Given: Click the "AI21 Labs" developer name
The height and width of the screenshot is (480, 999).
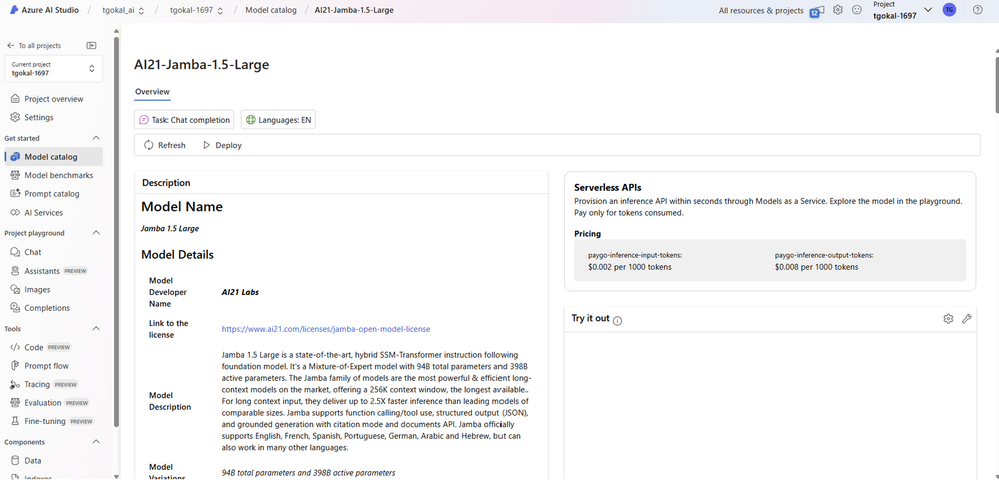Looking at the screenshot, I should (240, 293).
